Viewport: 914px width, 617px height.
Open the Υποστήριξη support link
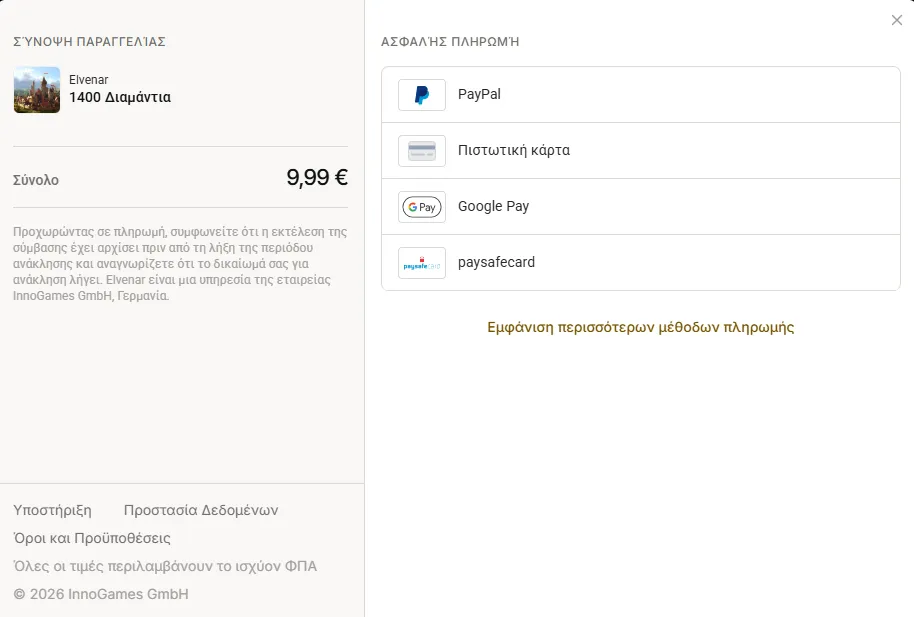[x=52, y=510]
